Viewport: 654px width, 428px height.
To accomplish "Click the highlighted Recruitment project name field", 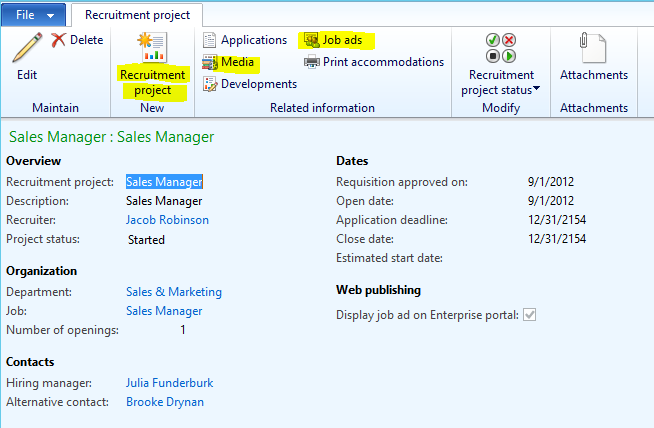I will [x=164, y=182].
